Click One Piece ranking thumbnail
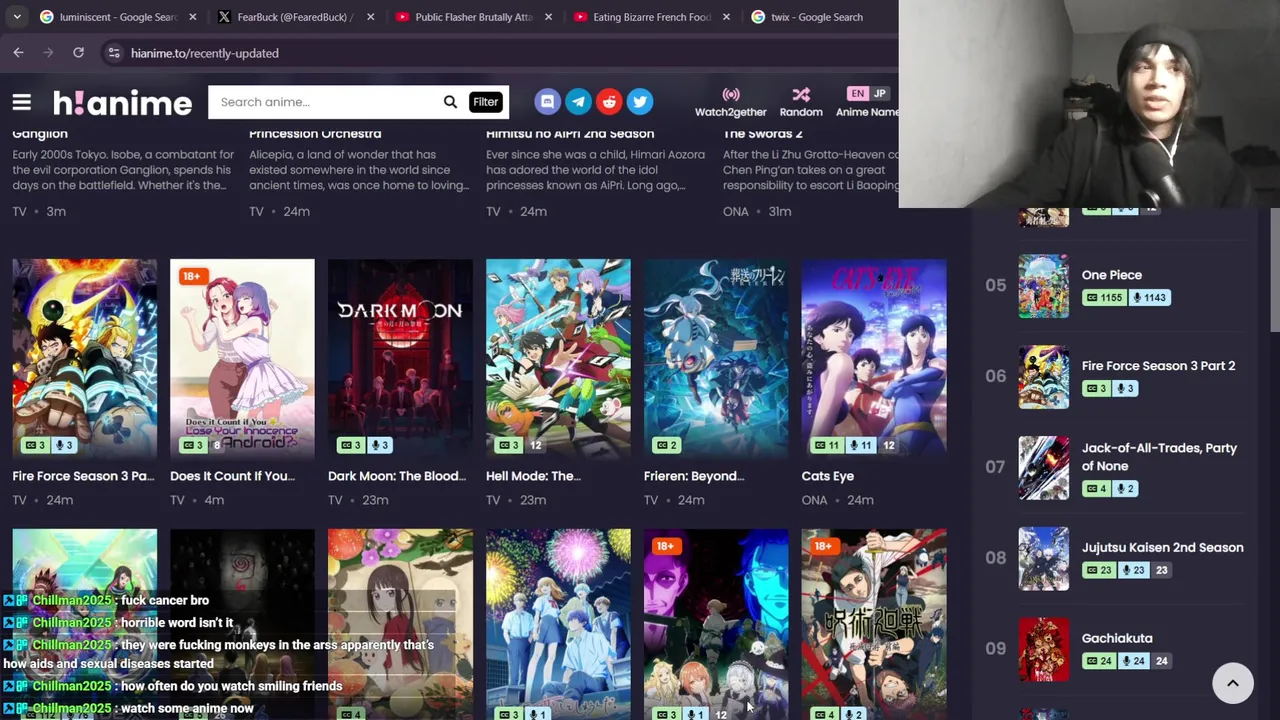This screenshot has width=1280, height=720. point(1044,286)
